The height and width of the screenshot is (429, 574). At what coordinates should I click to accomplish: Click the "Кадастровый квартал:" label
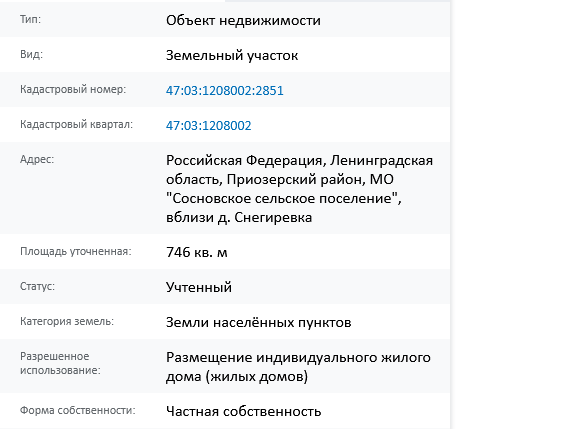pos(77,124)
